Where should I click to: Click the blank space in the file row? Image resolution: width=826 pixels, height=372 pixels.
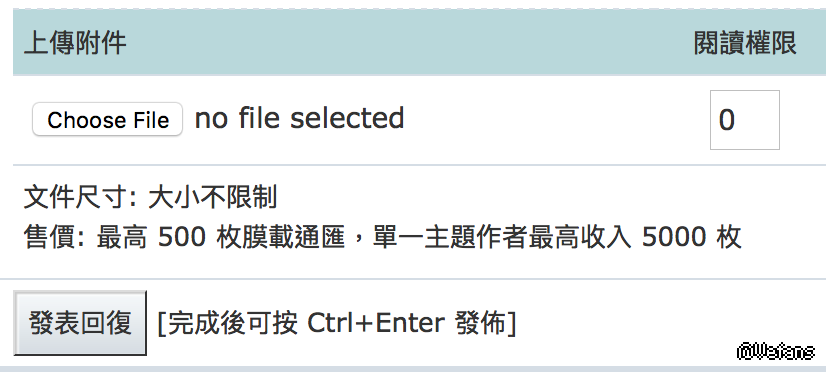[x=557, y=120]
